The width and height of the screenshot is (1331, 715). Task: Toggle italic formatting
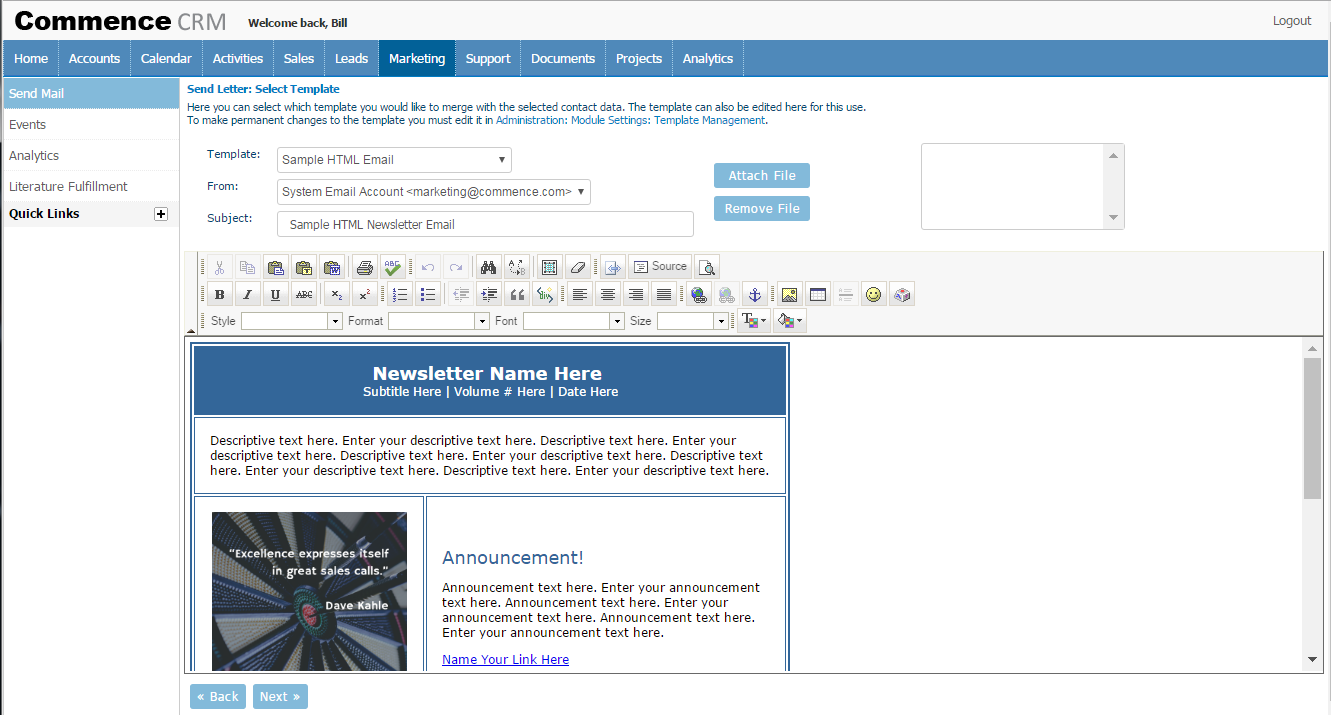pos(248,294)
